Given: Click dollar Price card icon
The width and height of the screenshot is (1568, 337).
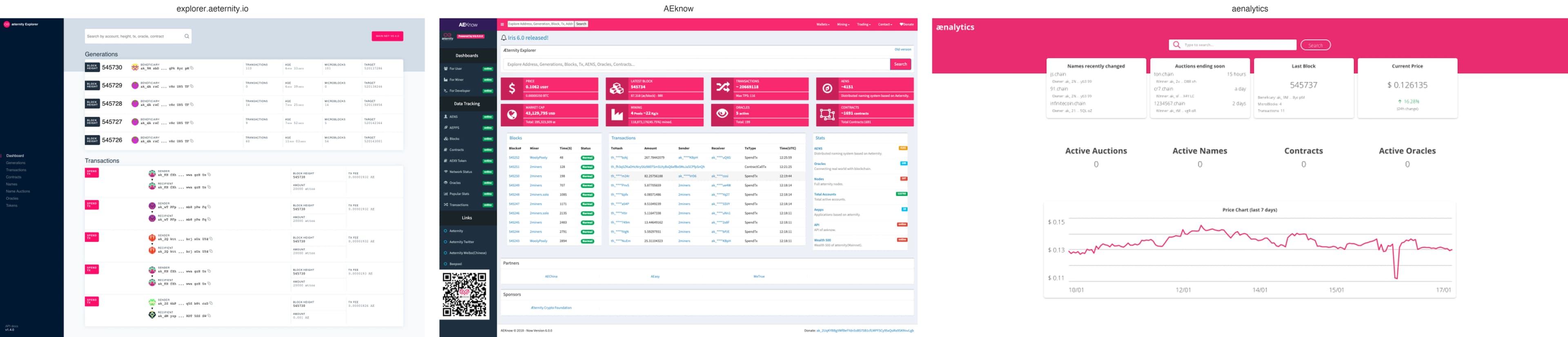Looking at the screenshot, I should (x=512, y=88).
